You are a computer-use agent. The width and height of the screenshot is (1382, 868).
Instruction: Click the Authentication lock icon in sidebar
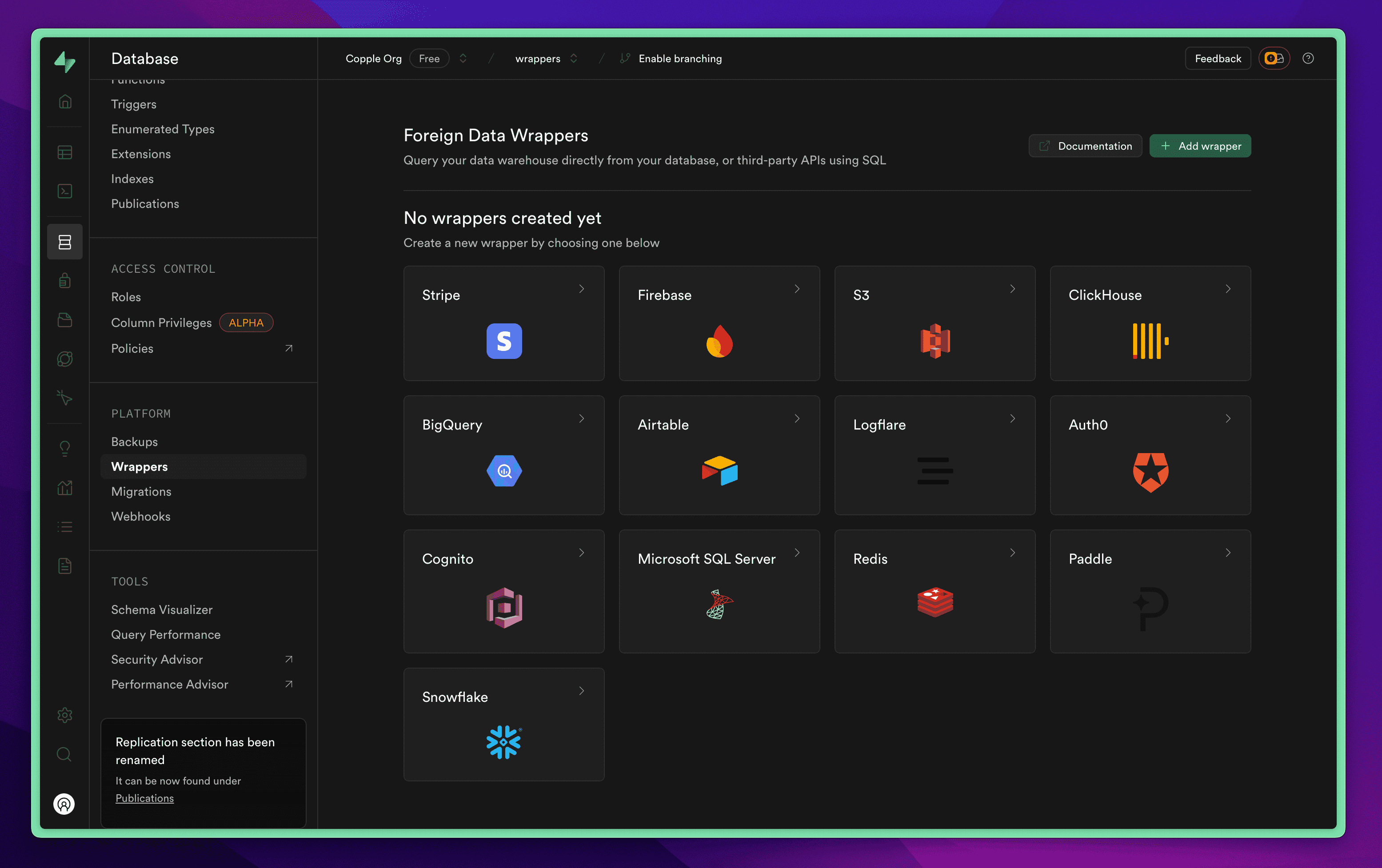[x=65, y=281]
